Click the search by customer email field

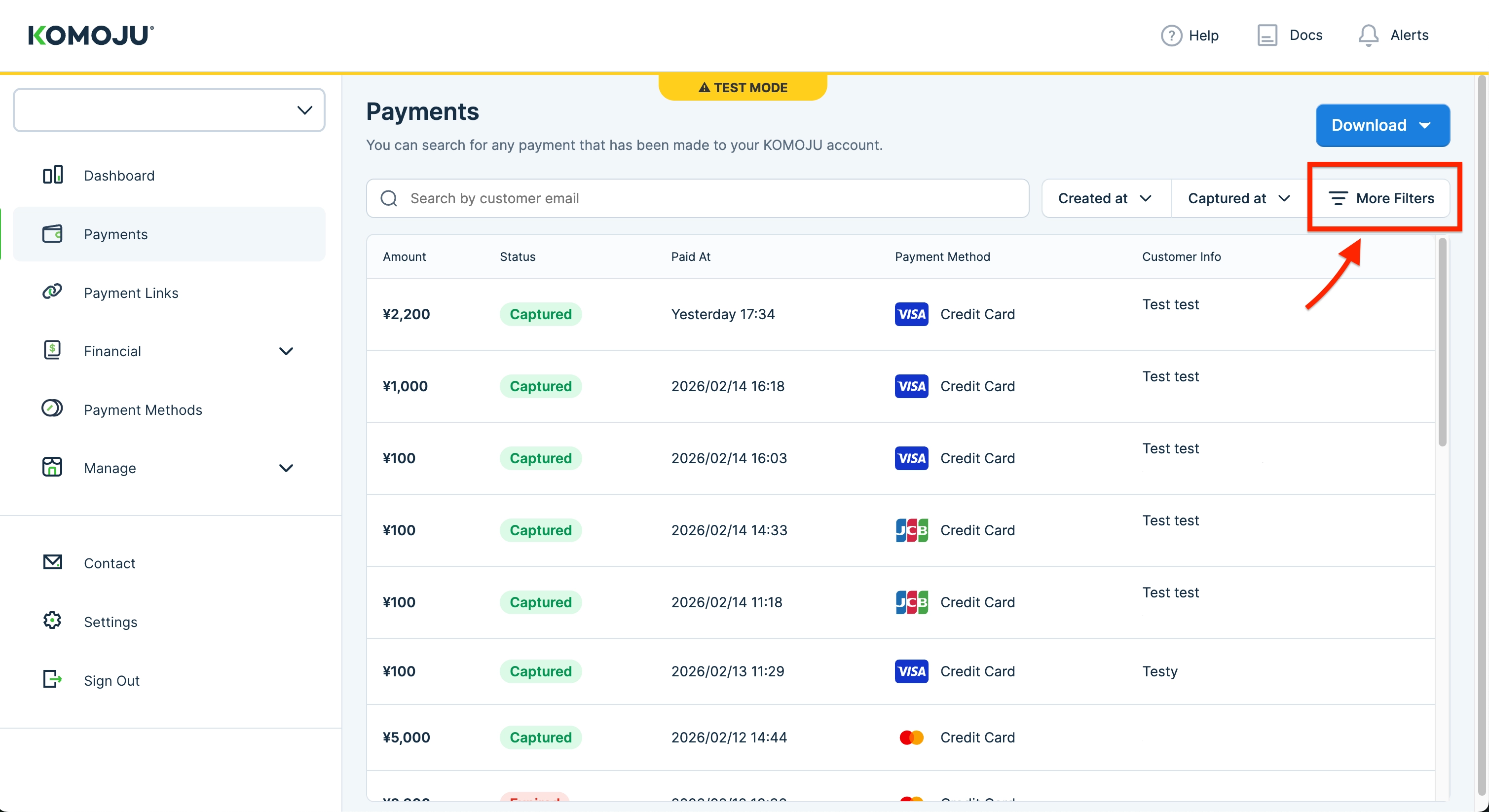click(x=697, y=199)
